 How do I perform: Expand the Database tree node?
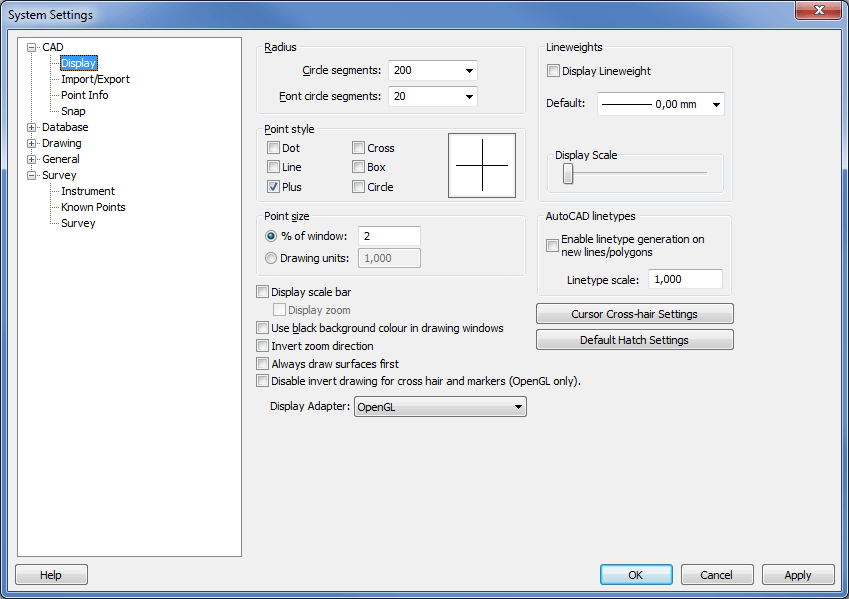[32, 127]
